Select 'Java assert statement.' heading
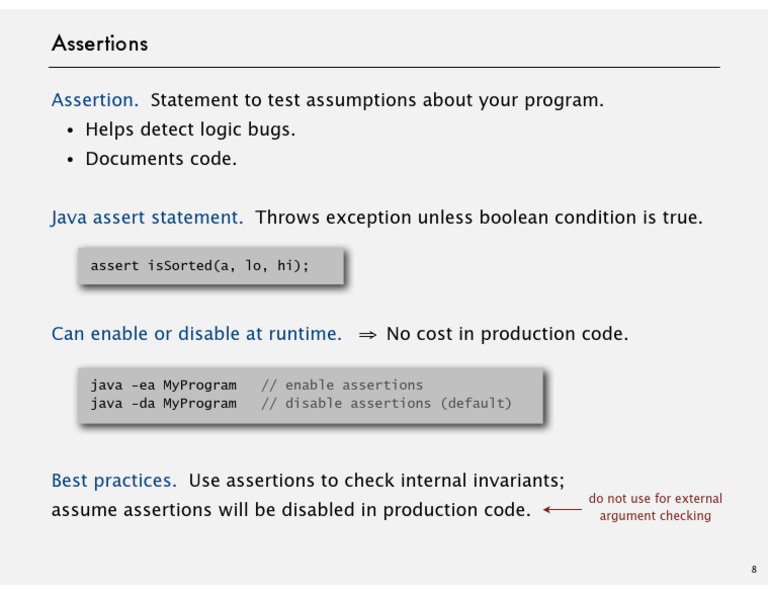This screenshot has height=594, width=768. pos(147,217)
